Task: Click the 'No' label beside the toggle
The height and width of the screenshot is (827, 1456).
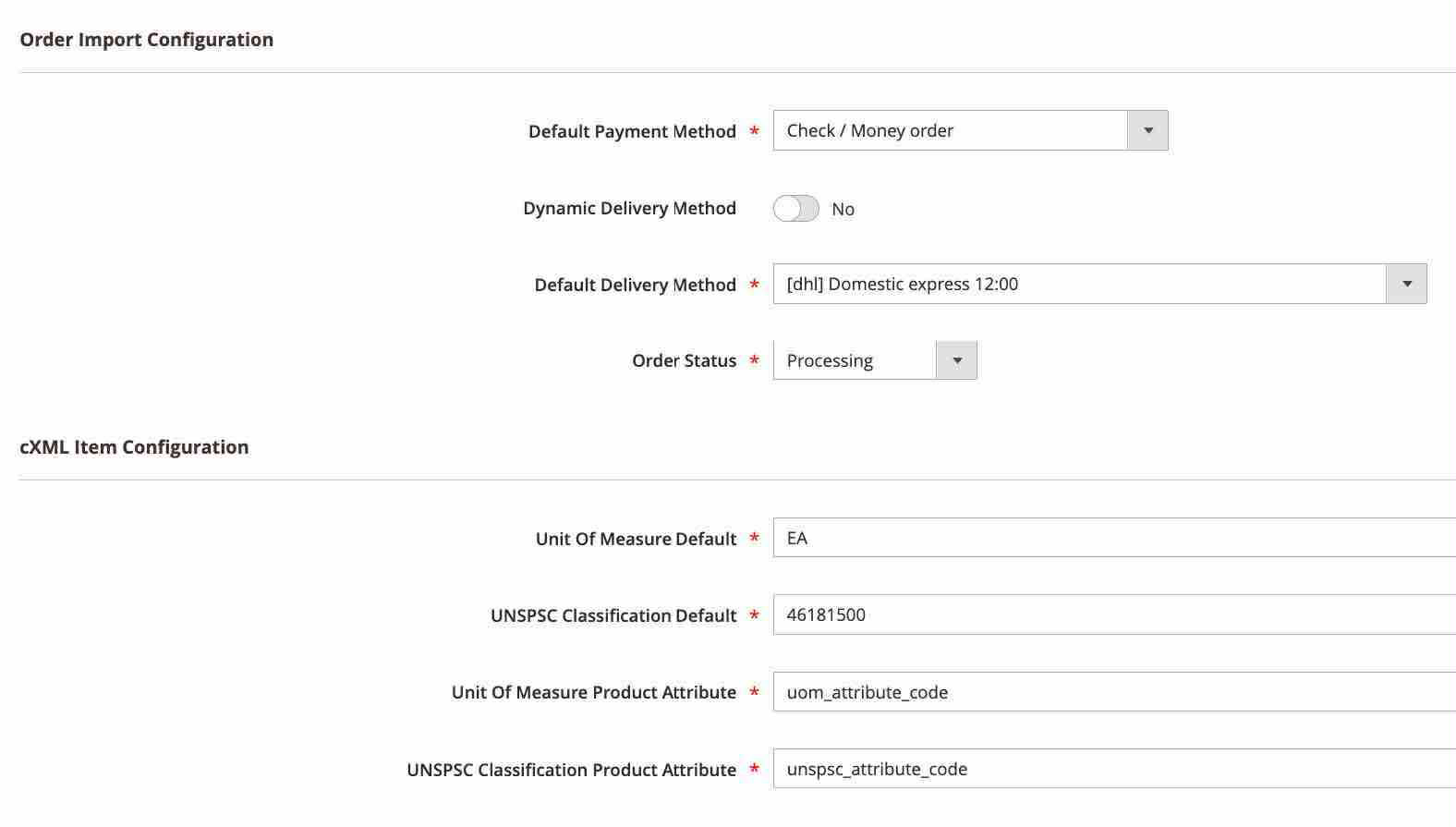Action: [x=843, y=210]
